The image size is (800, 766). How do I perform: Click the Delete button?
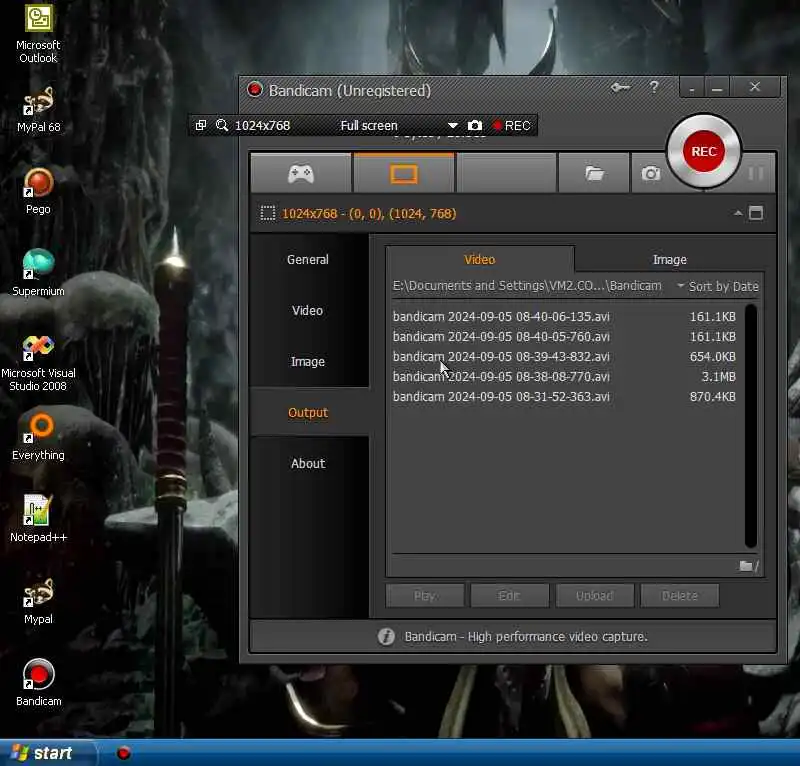(680, 596)
